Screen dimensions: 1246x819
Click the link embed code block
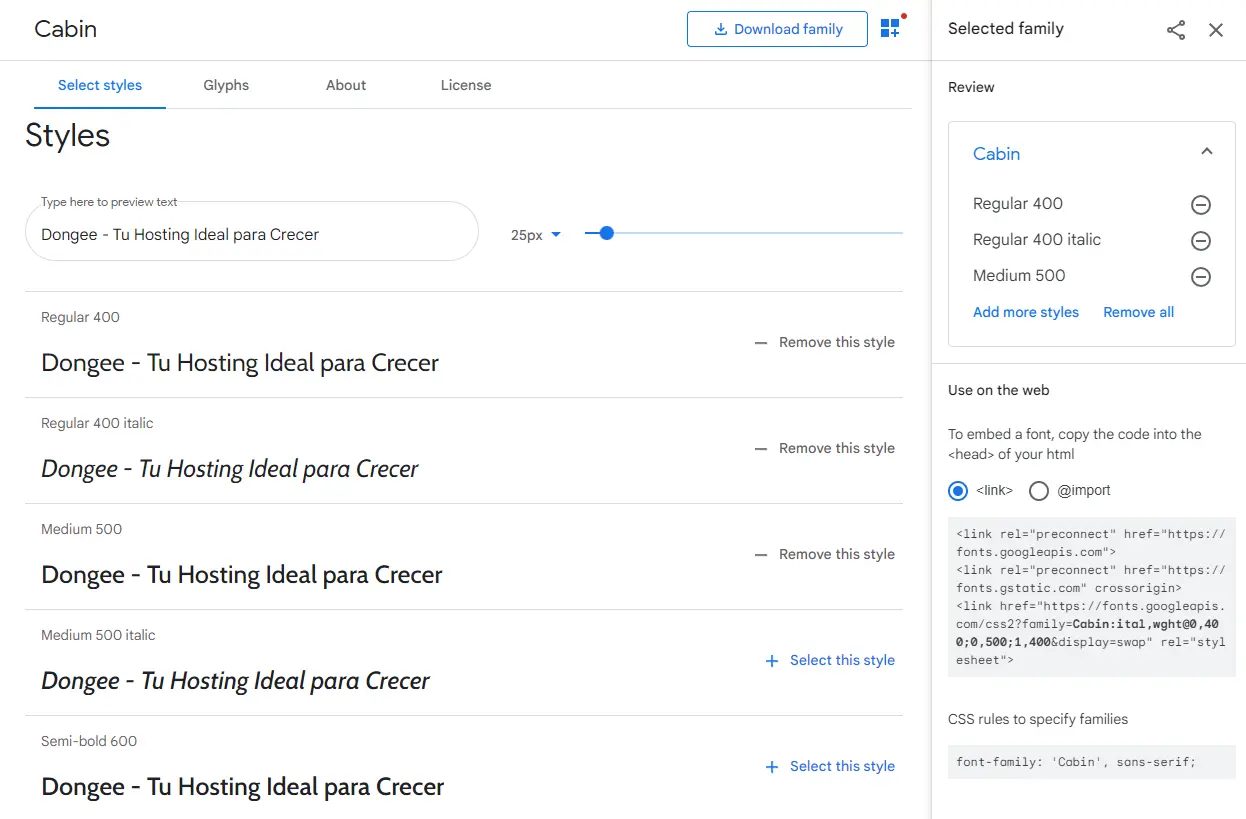click(1091, 597)
